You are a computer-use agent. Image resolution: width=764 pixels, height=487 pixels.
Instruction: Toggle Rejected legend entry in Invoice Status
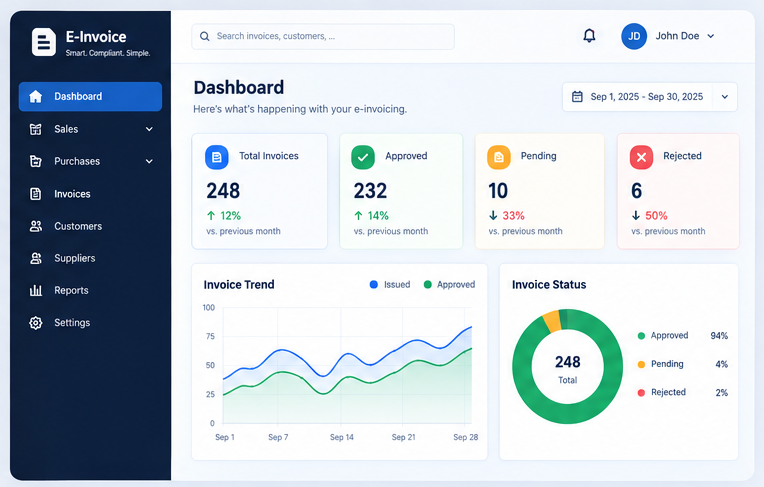click(x=661, y=392)
